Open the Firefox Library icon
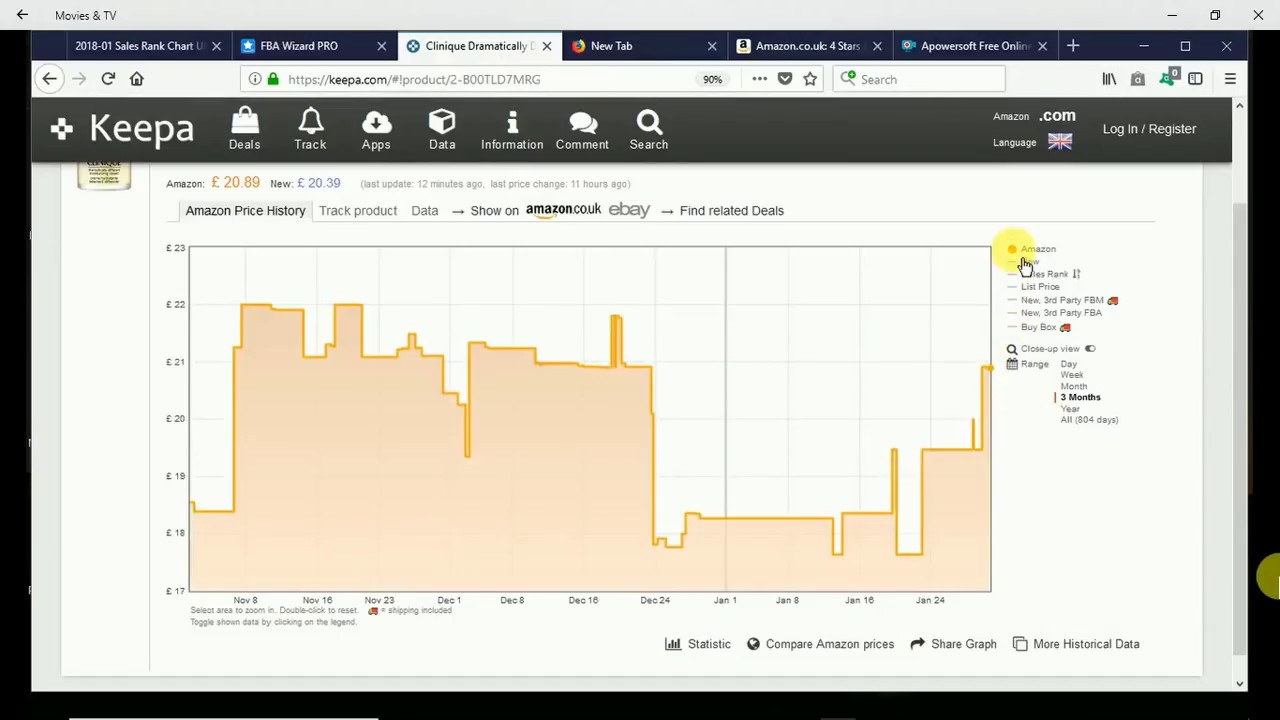 coord(1109,79)
